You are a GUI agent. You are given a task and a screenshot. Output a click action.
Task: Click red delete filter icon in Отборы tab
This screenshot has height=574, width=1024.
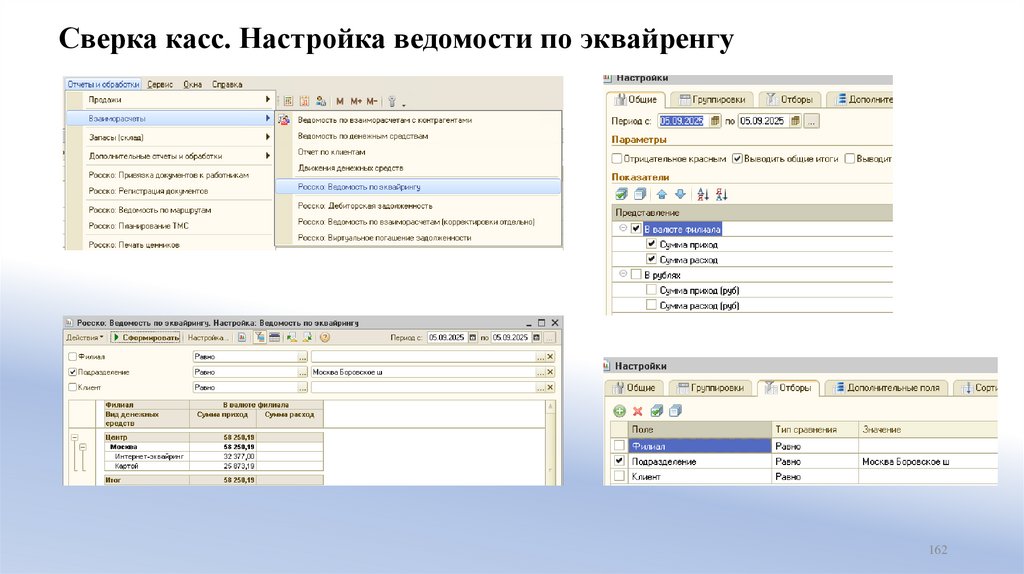[637, 411]
